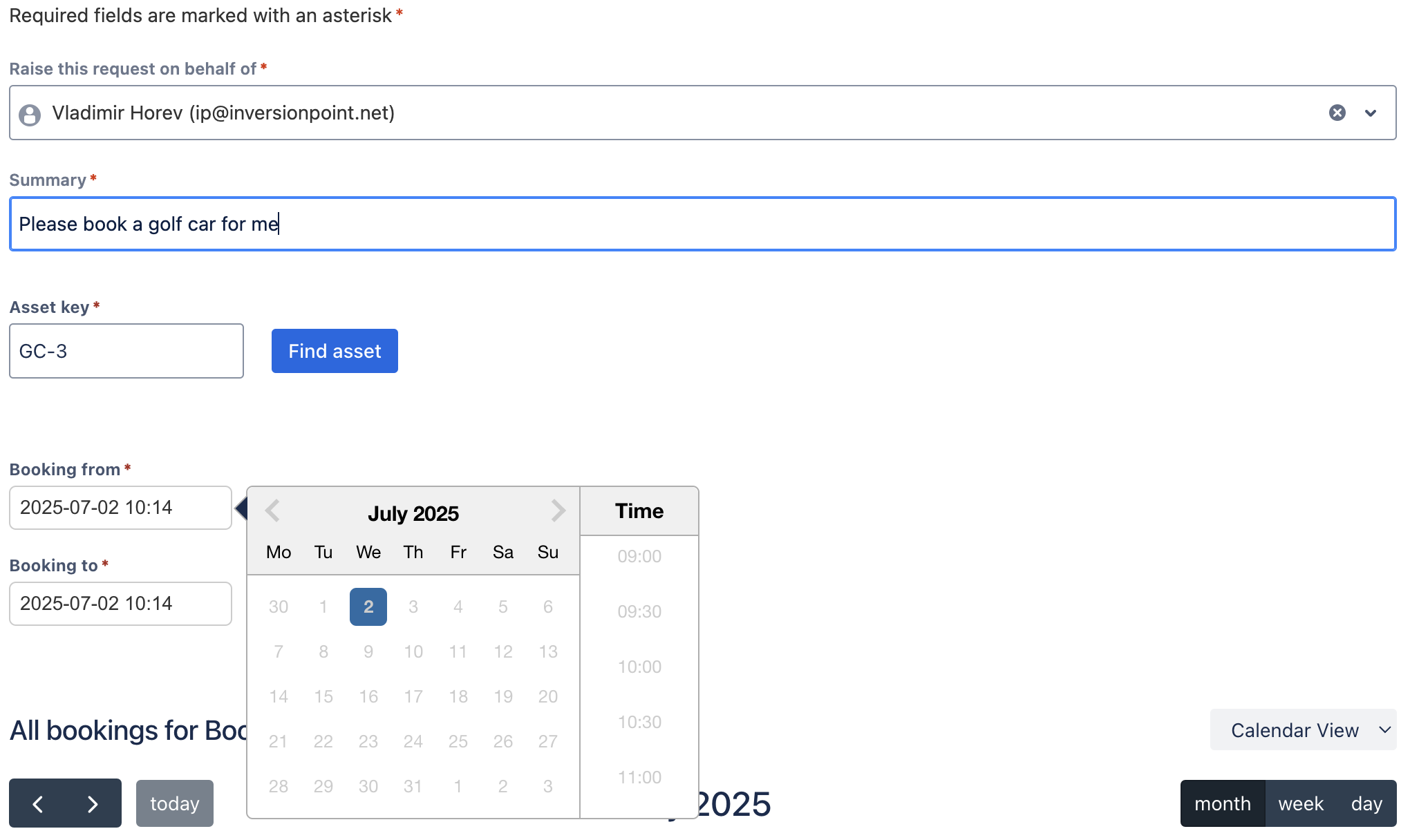Clear the selected requester with the X icon
1410x840 pixels.
(x=1337, y=113)
